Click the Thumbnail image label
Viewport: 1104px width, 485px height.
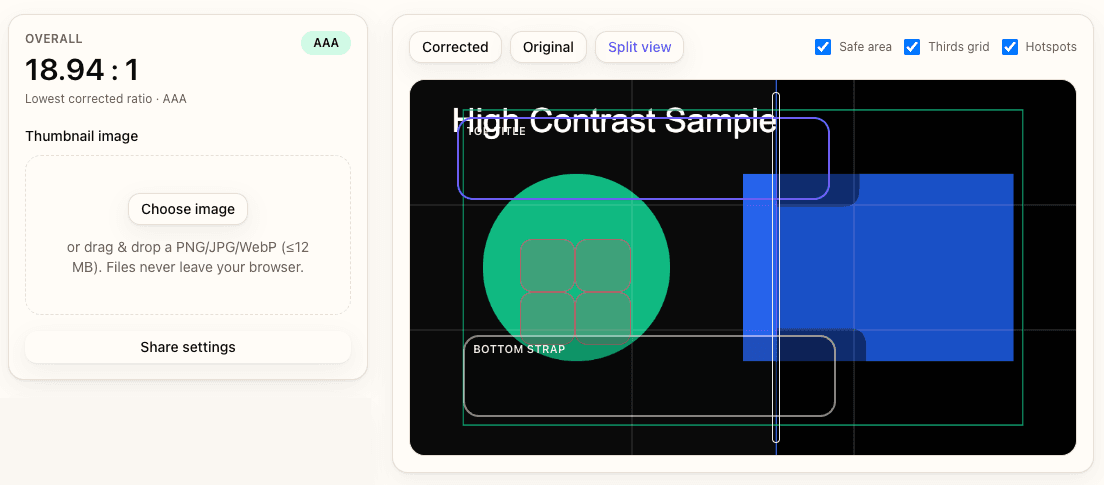(82, 136)
